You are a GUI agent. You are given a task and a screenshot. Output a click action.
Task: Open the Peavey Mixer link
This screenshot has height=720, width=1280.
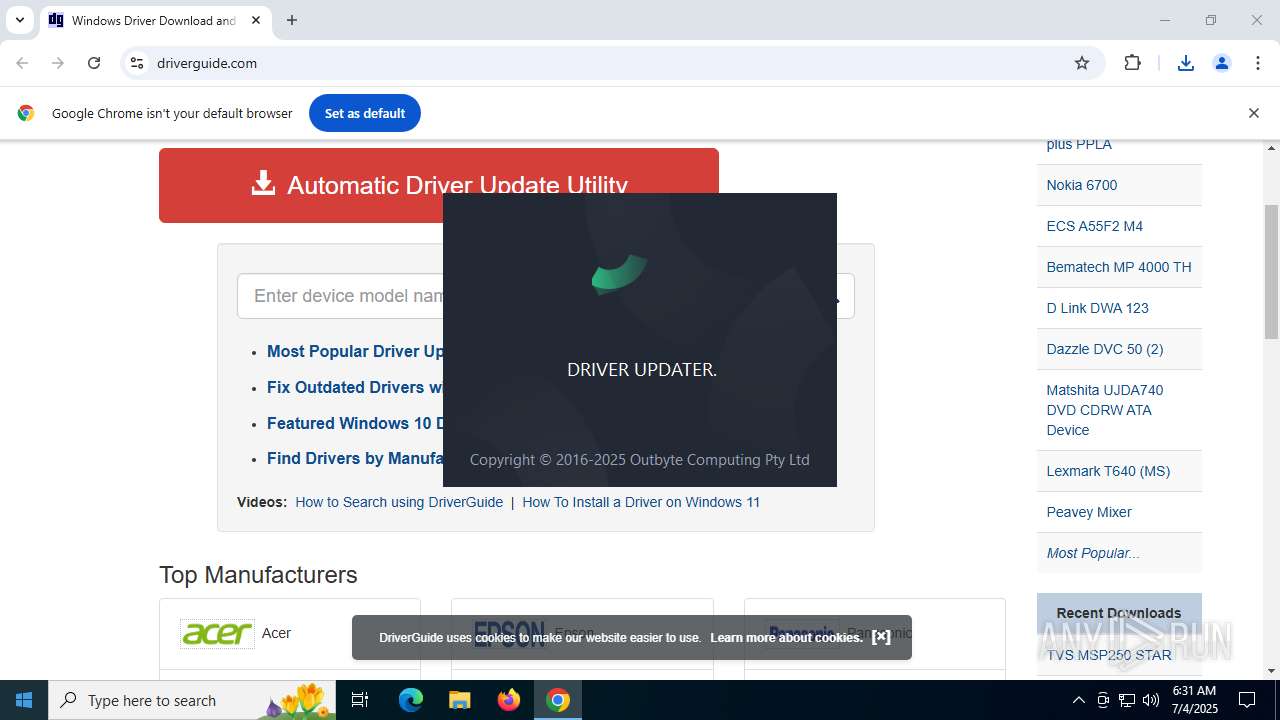[x=1089, y=512]
